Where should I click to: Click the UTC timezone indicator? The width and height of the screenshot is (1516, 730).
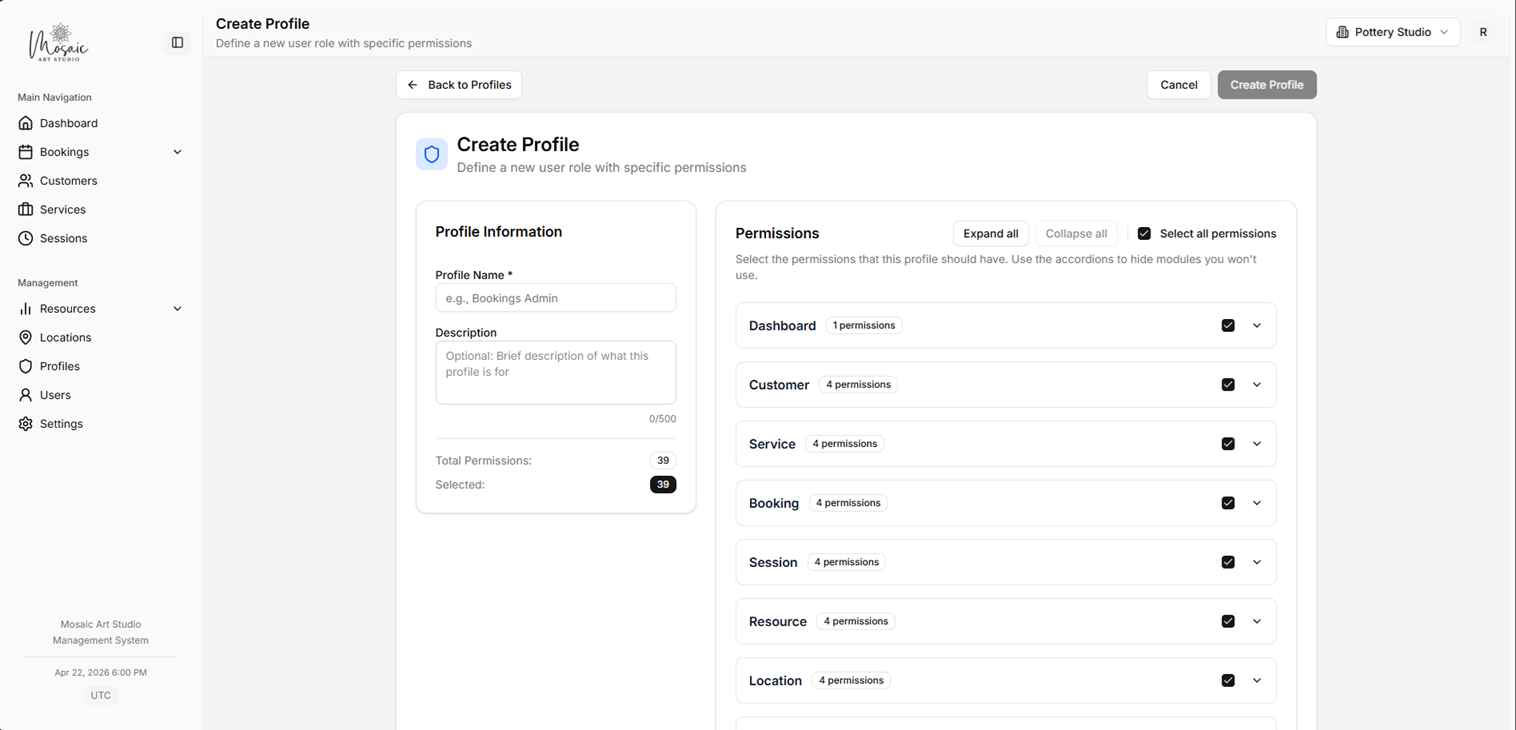tap(100, 694)
